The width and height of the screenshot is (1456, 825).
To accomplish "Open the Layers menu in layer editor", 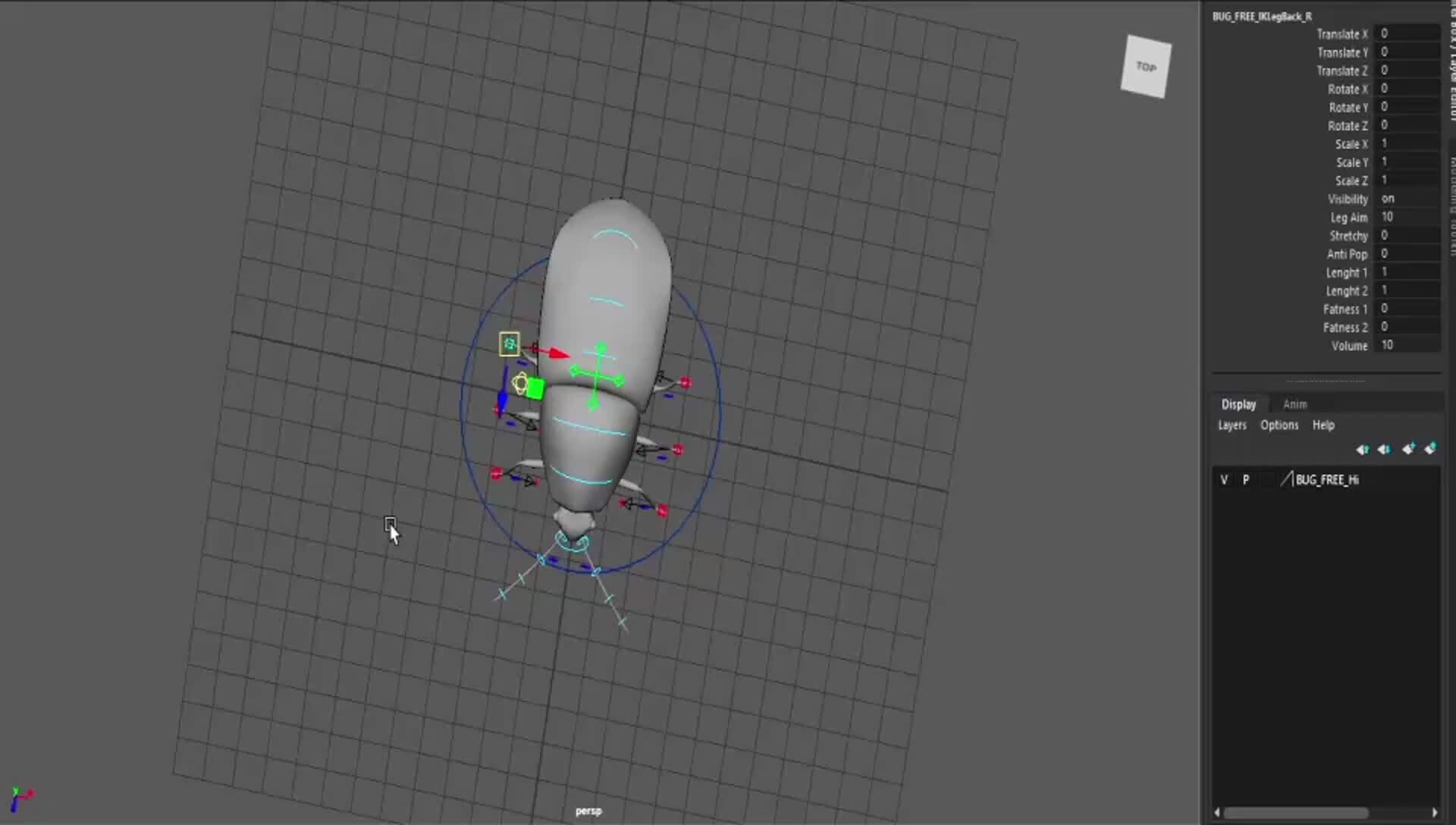I will [1232, 425].
